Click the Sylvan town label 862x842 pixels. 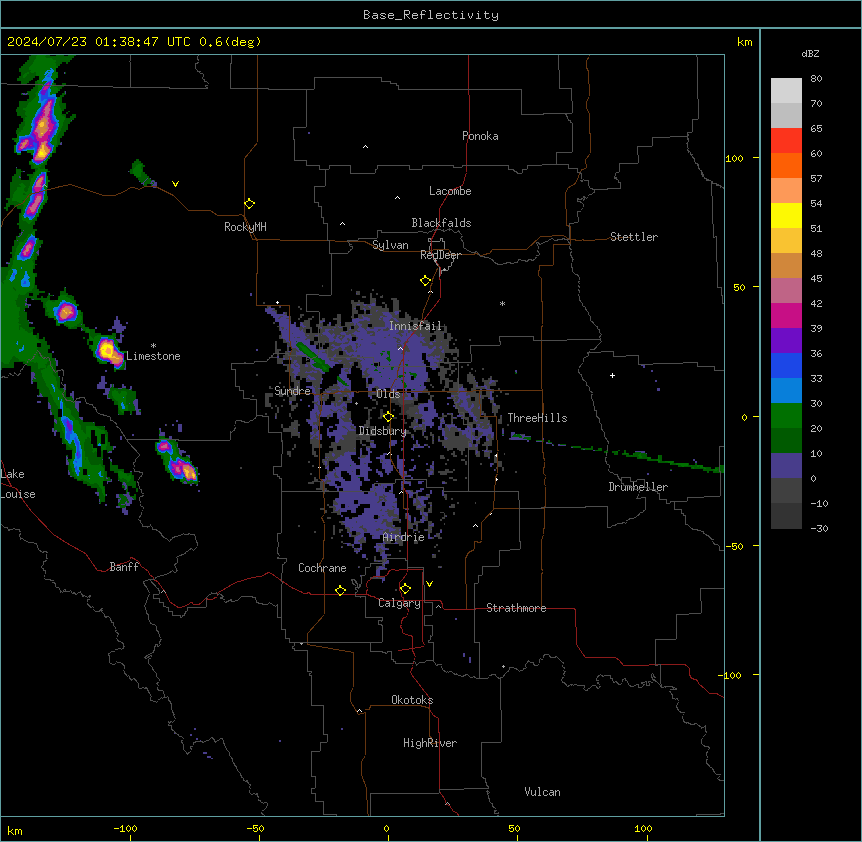click(390, 245)
